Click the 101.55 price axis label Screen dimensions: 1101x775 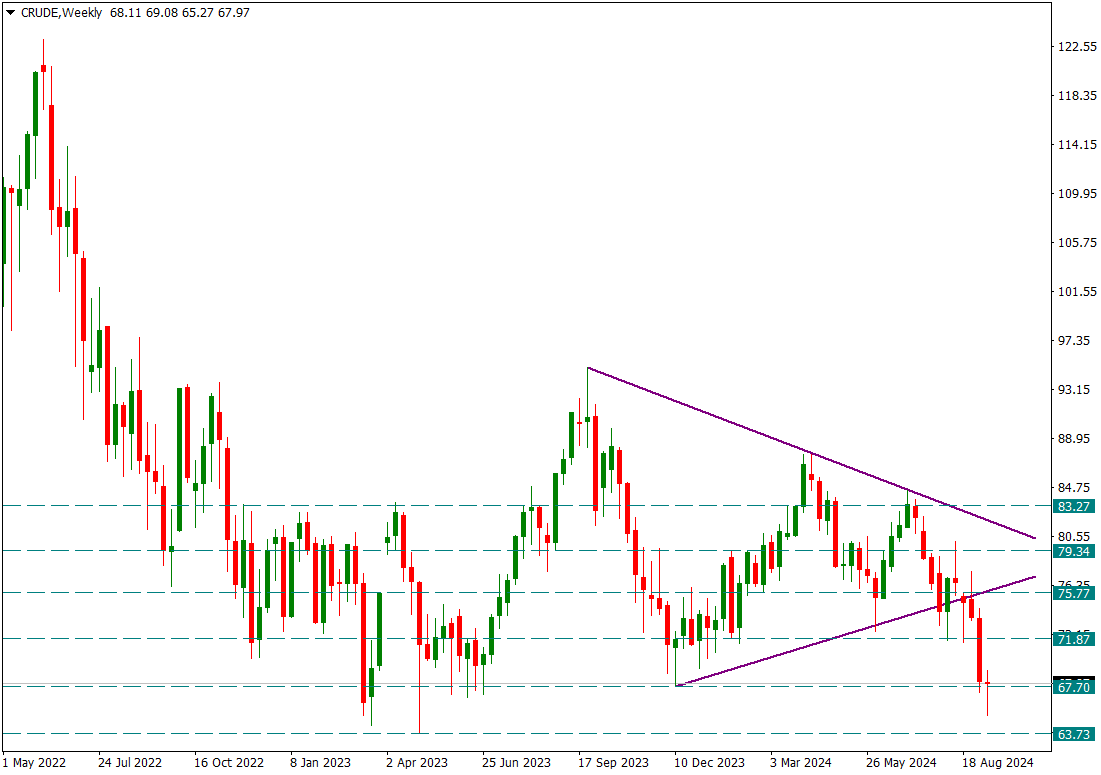click(1077, 291)
